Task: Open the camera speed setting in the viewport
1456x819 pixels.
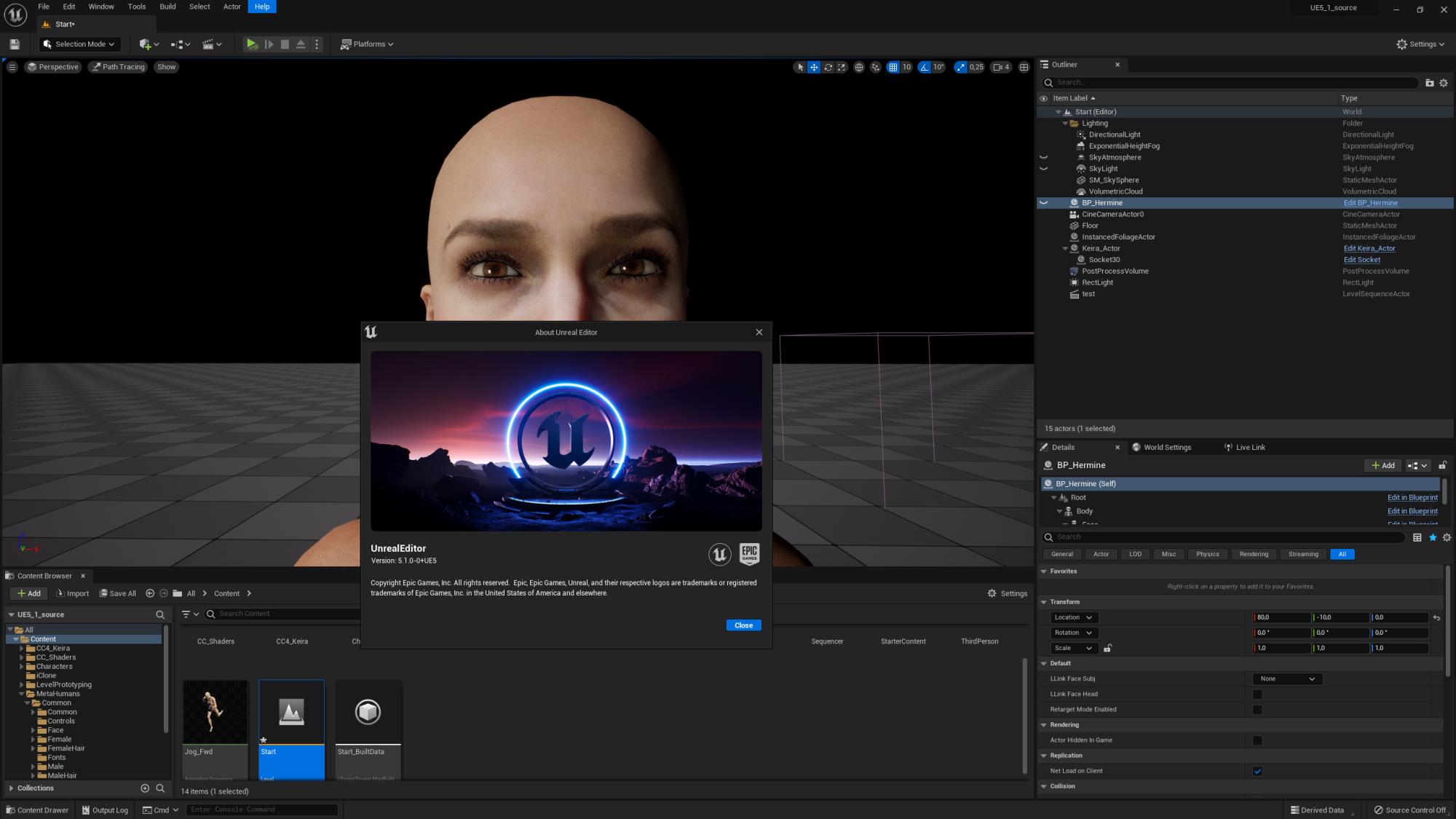Action: (1002, 67)
